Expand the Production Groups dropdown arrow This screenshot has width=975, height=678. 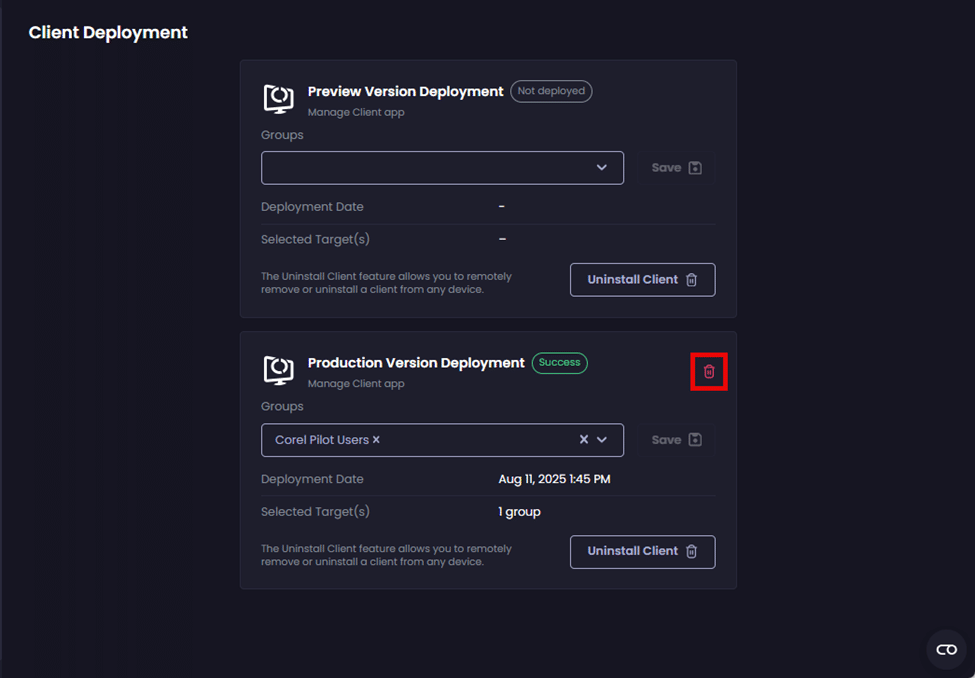pyautogui.click(x=602, y=440)
